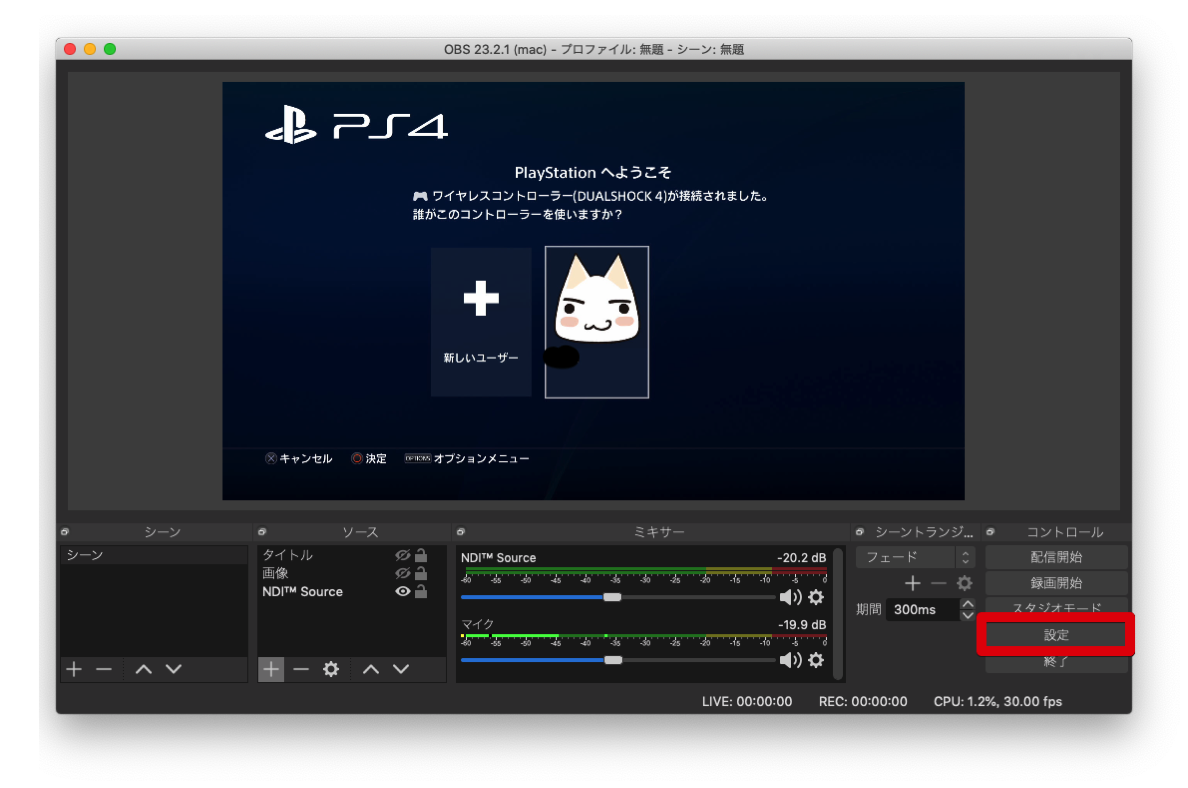Mute the マイク audio channel
Image resolution: width=1188 pixels, height=788 pixels.
[x=790, y=660]
